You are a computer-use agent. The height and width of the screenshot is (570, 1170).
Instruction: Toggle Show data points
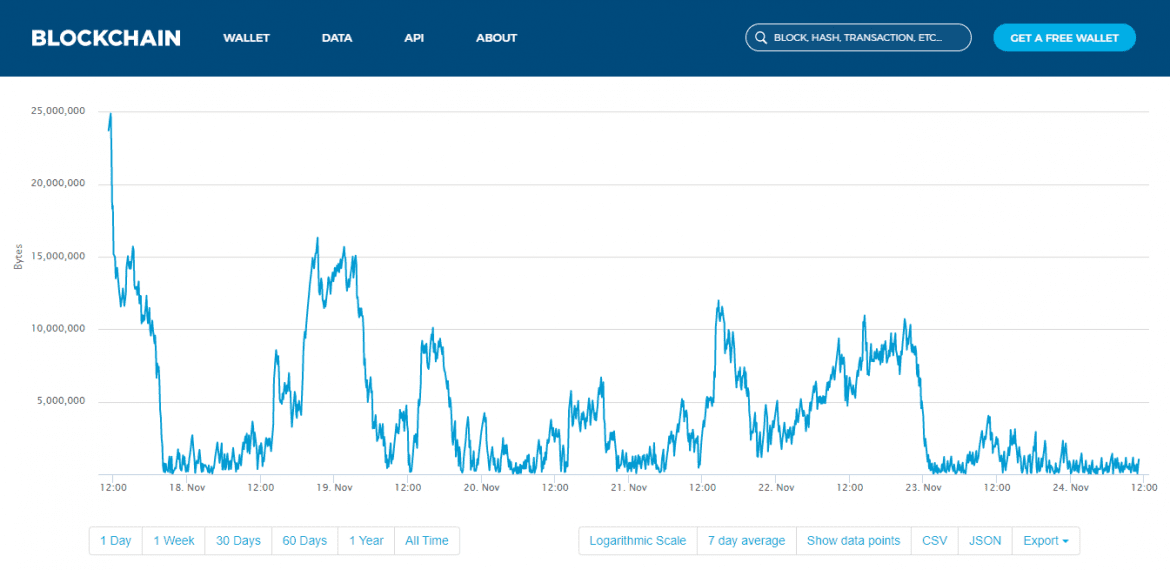tap(853, 541)
